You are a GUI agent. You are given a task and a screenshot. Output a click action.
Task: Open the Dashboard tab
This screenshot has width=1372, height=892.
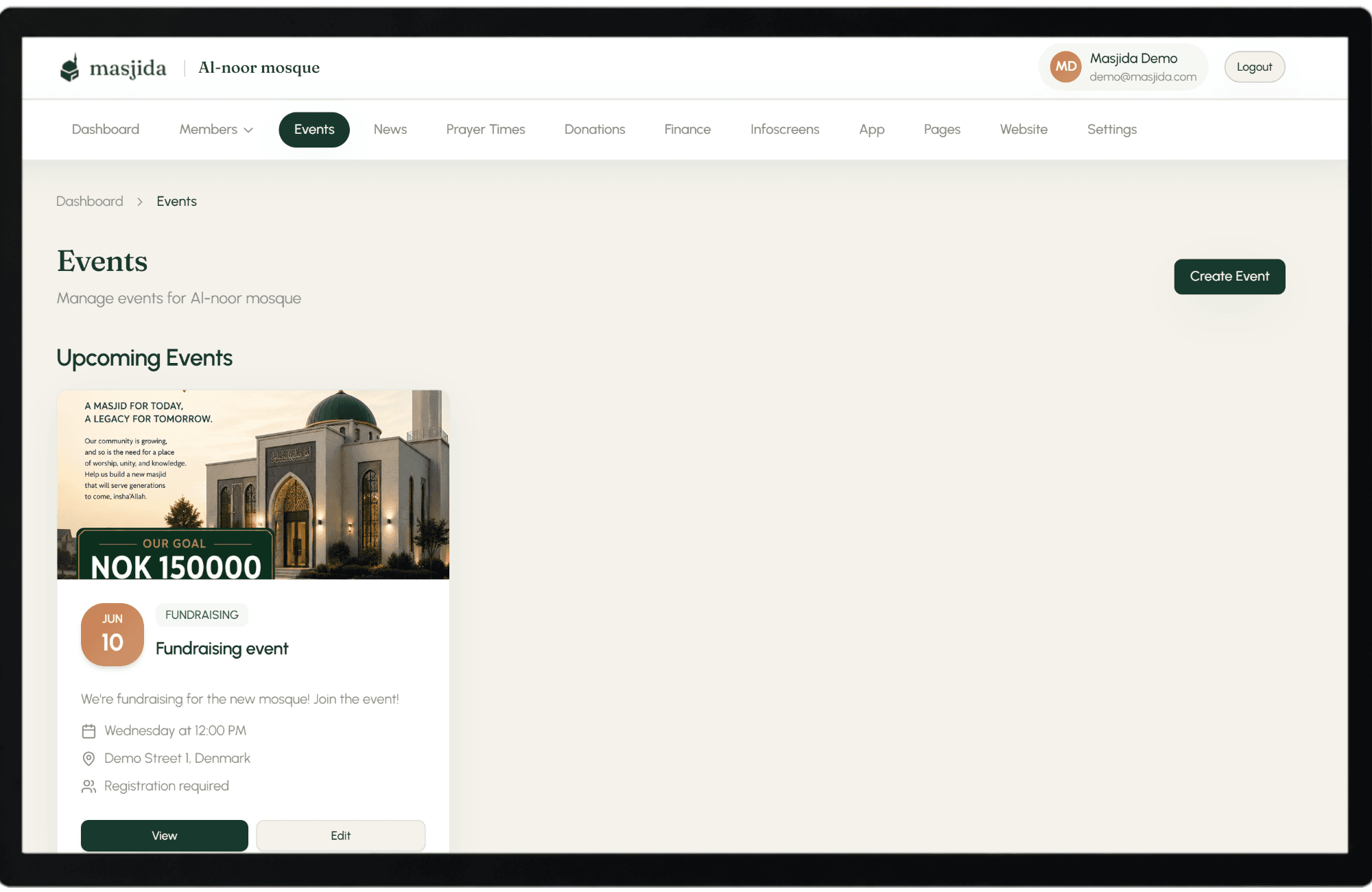point(106,130)
